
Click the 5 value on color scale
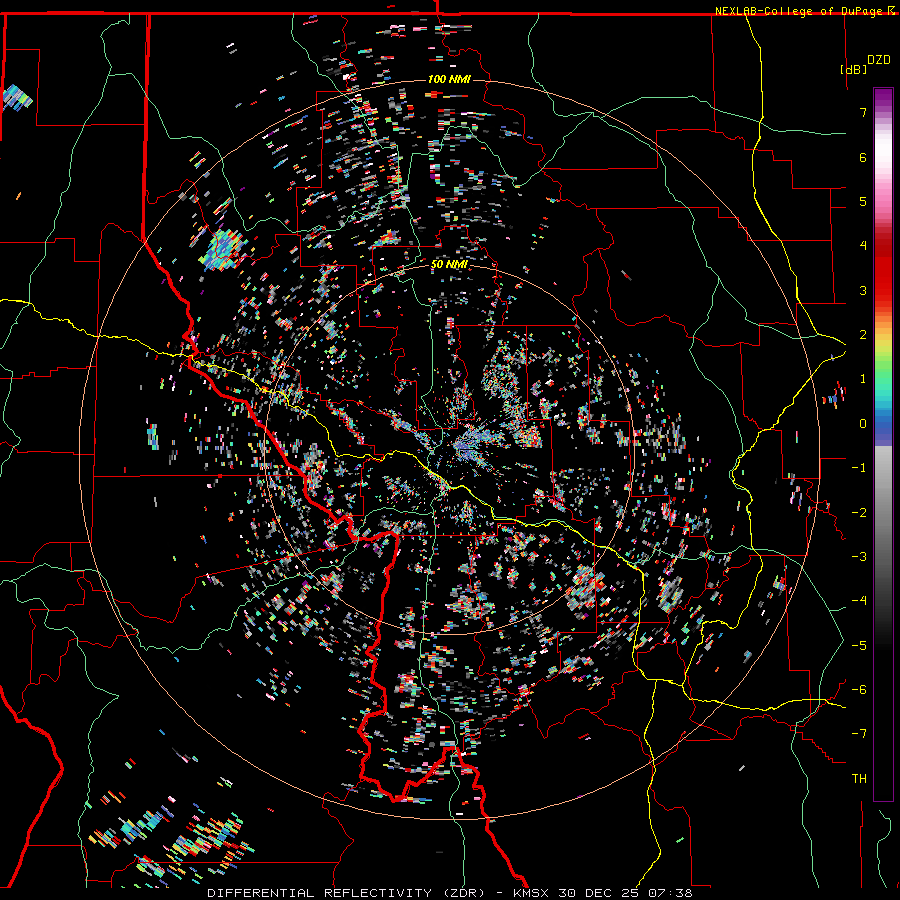pyautogui.click(x=863, y=201)
